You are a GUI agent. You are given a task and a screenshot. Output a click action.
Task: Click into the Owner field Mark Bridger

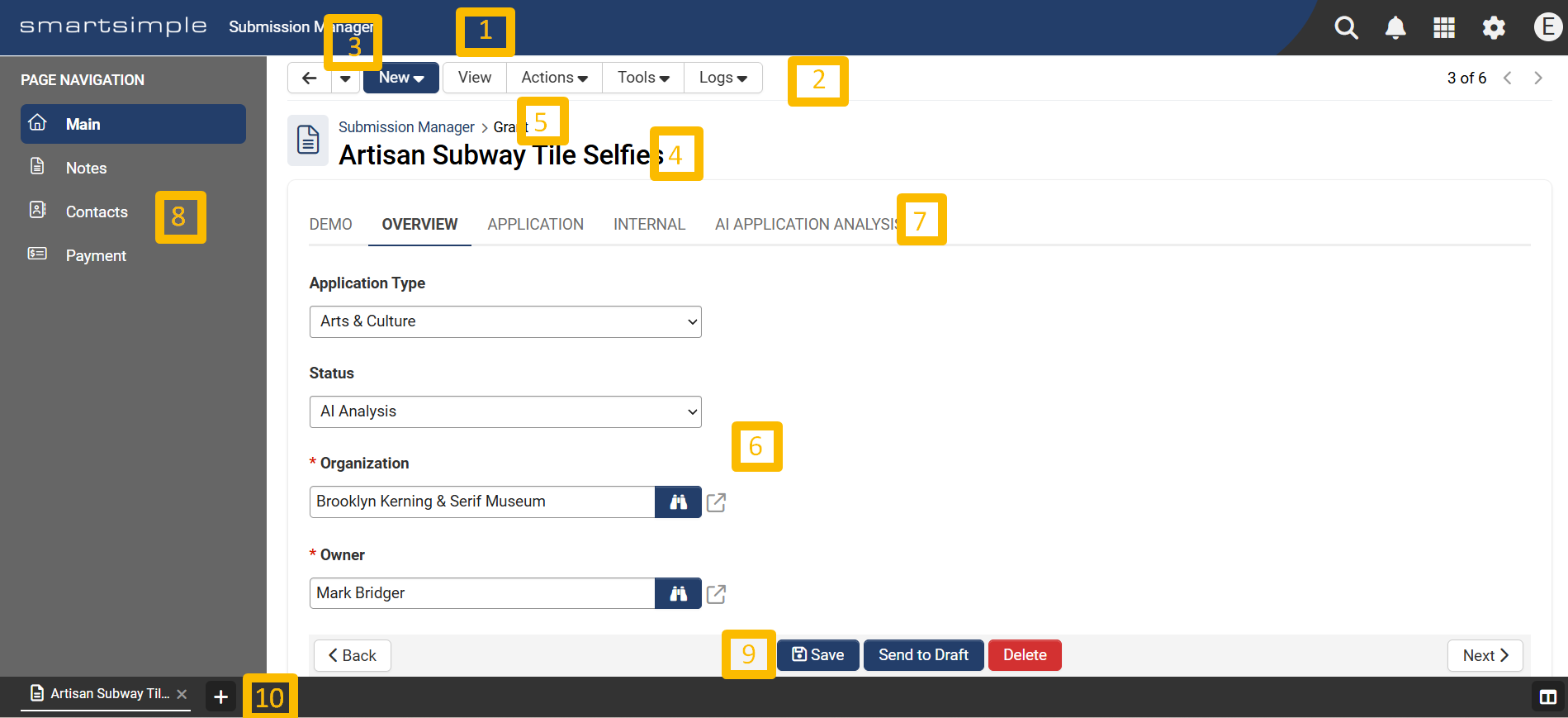coord(482,593)
